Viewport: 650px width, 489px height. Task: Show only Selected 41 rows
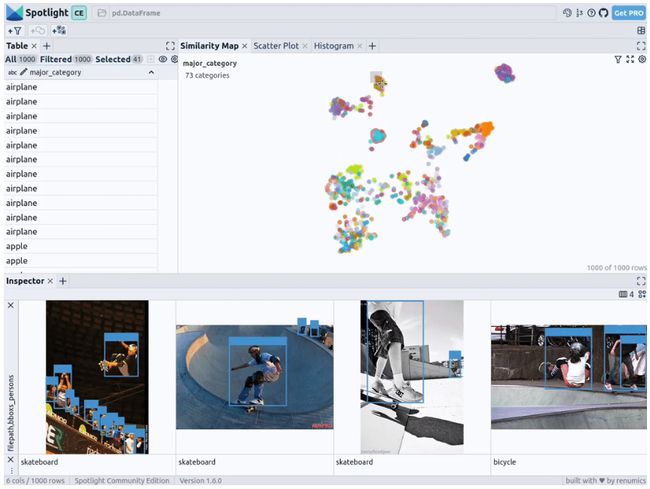click(x=118, y=59)
